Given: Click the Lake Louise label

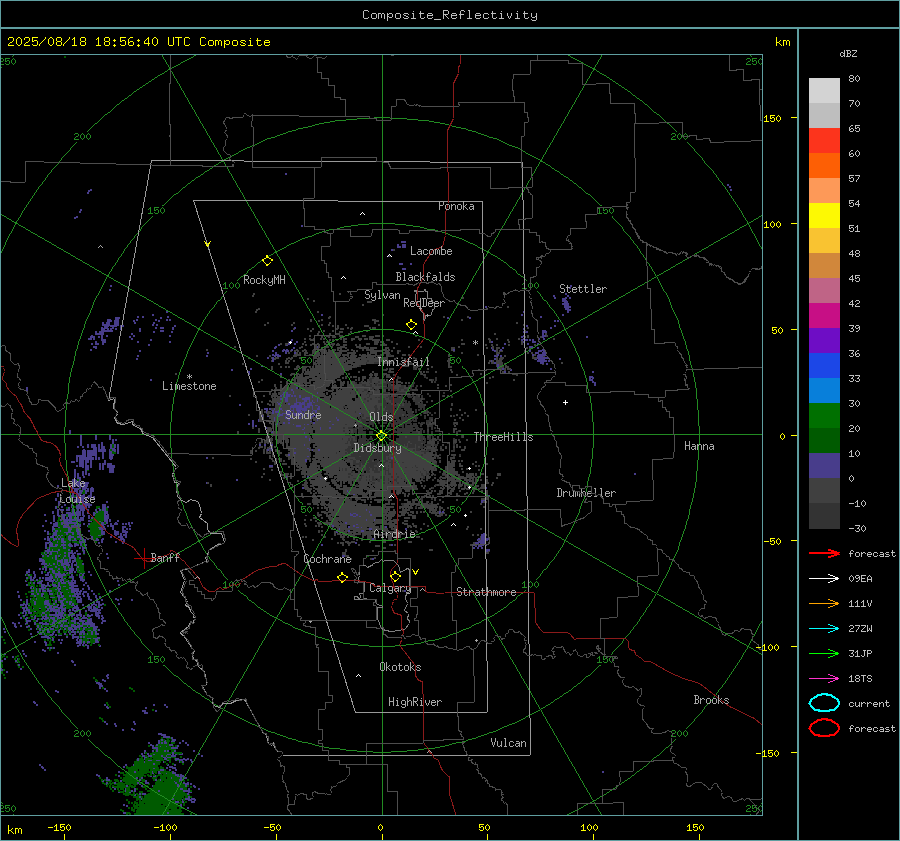Looking at the screenshot, I should point(77,491).
